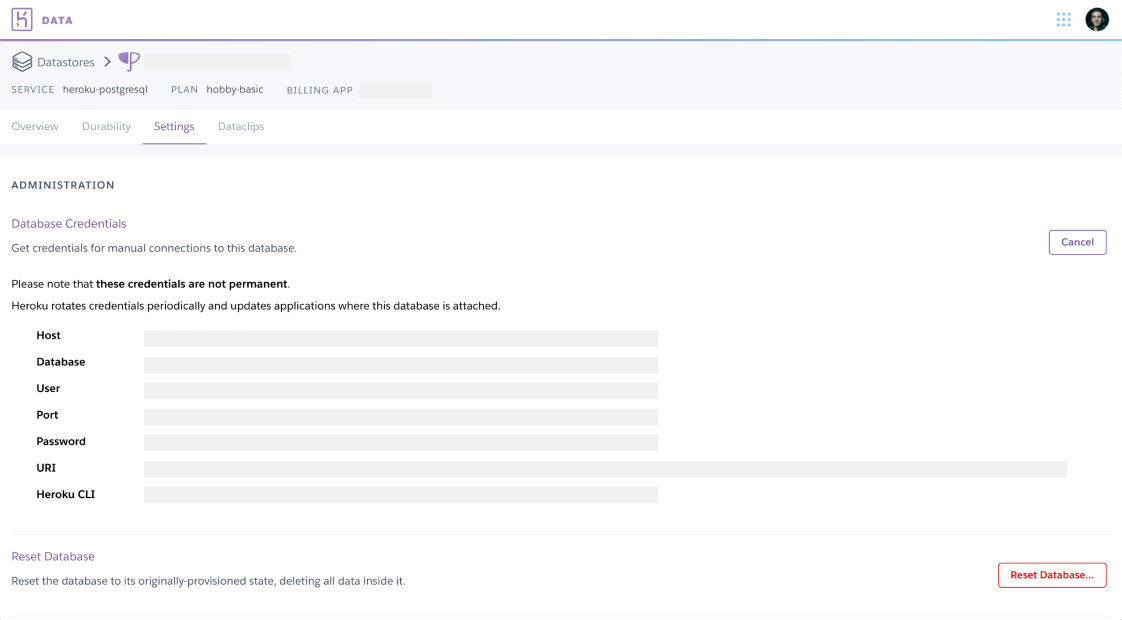The image size is (1122, 620).
Task: Click the Reset Database heading link
Action: click(53, 556)
